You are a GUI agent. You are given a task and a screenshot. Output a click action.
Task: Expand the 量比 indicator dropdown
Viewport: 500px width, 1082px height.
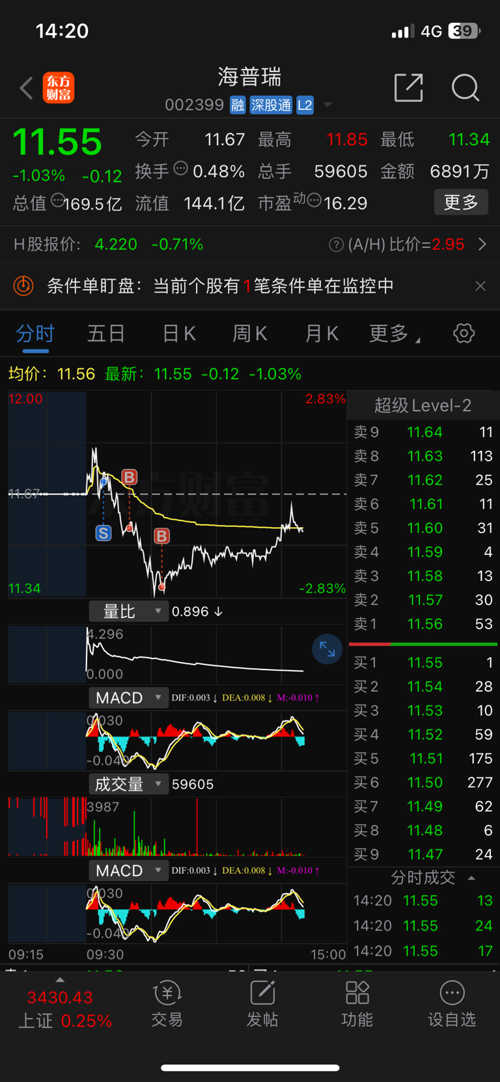[x=128, y=611]
